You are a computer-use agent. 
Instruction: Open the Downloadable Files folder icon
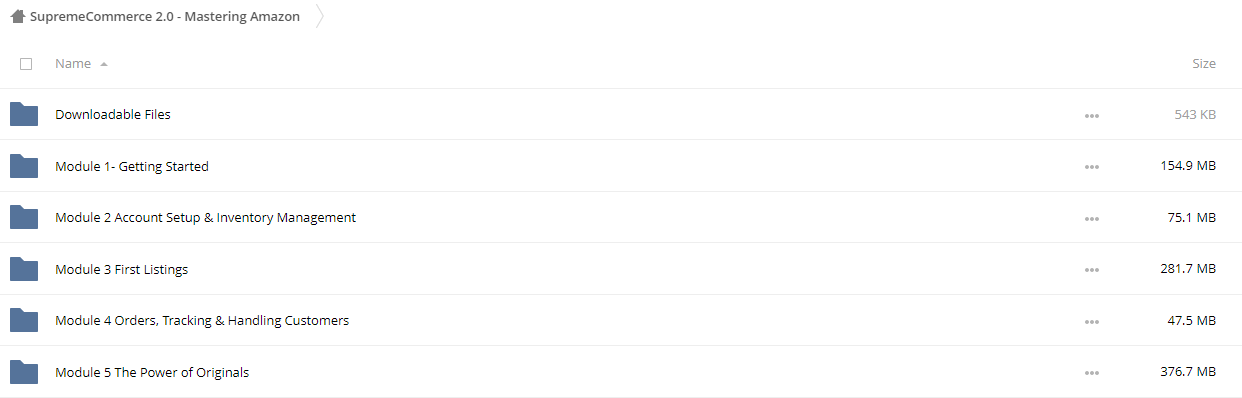tap(24, 114)
